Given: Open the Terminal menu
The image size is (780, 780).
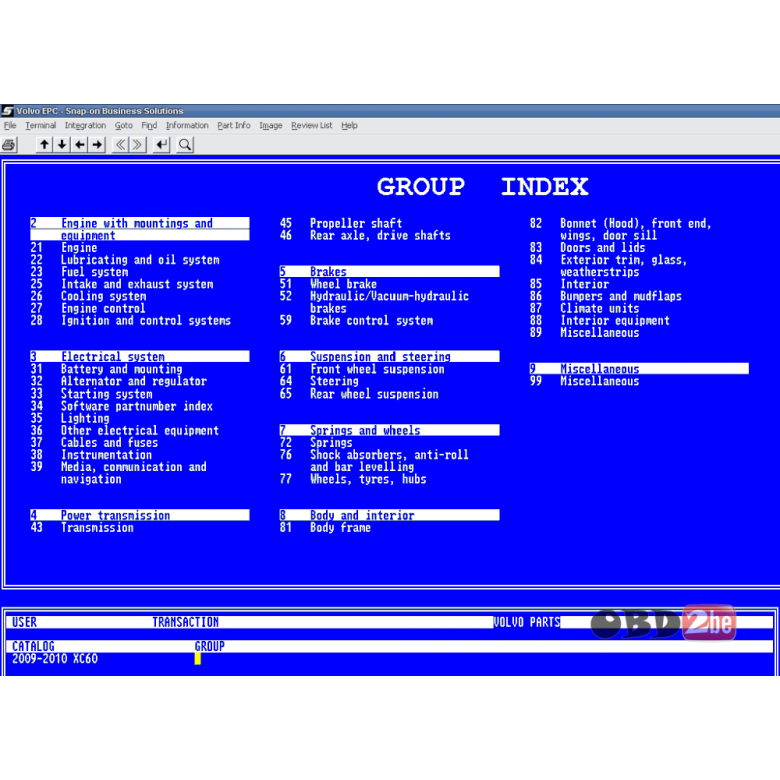Looking at the screenshot, I should coord(40,125).
